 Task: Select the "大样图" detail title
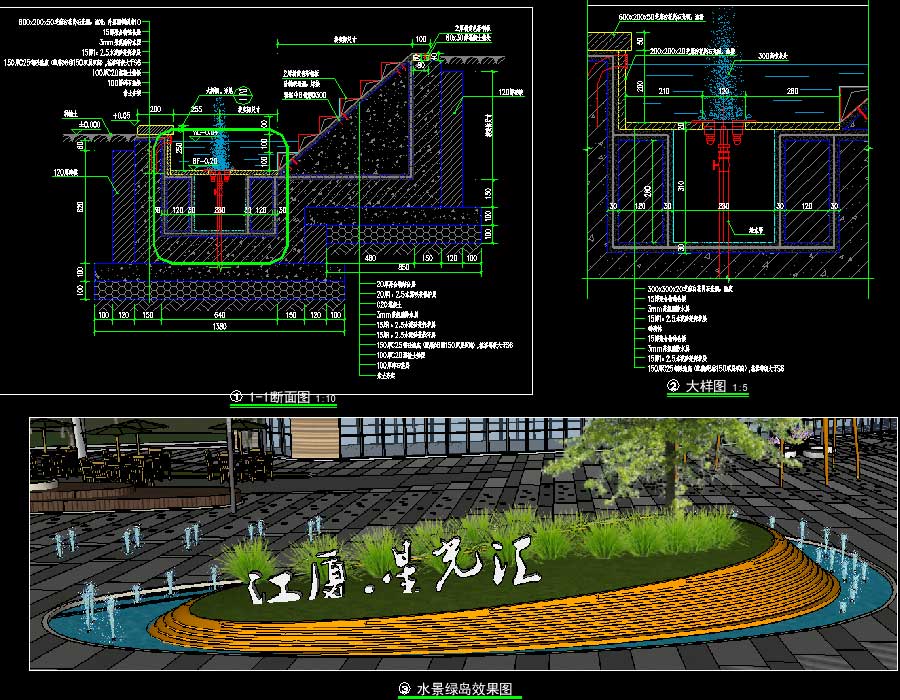pyautogui.click(x=705, y=386)
